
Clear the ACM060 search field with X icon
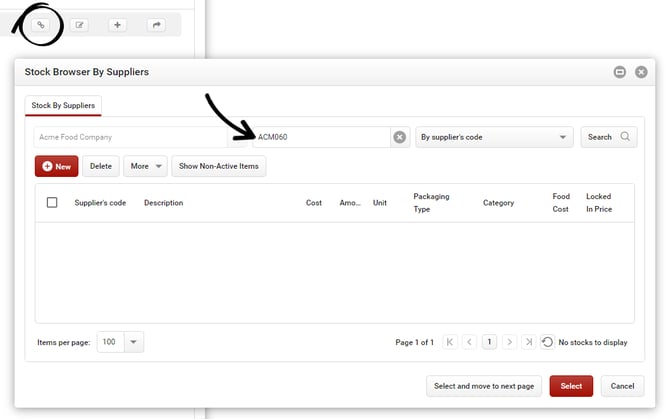400,137
